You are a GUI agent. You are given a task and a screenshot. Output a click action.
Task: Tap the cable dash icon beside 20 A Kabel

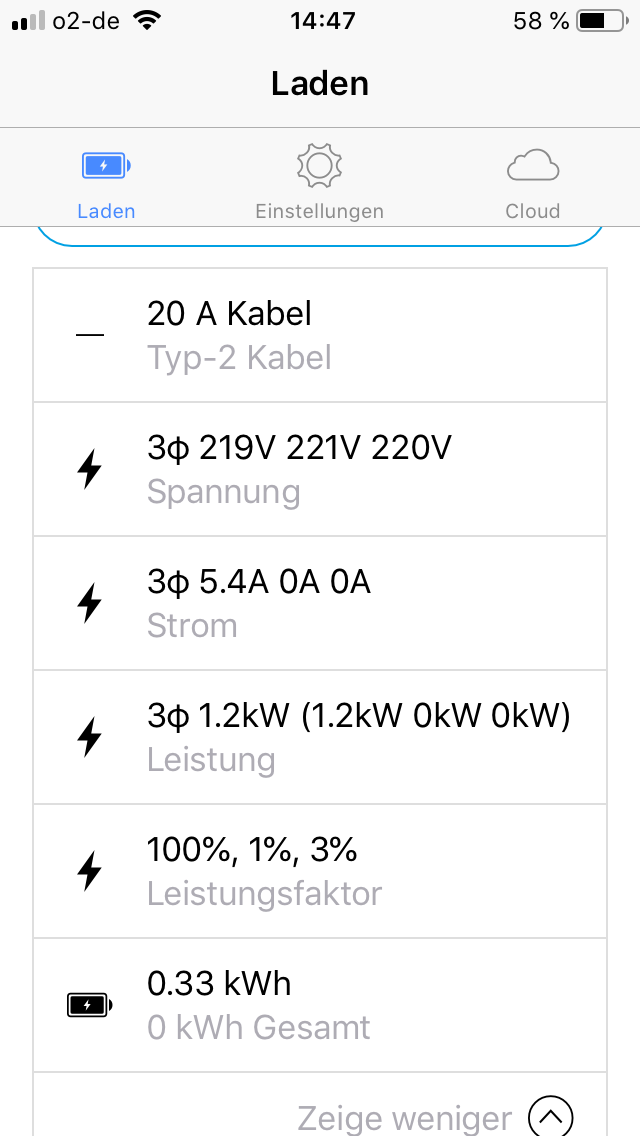[90, 335]
